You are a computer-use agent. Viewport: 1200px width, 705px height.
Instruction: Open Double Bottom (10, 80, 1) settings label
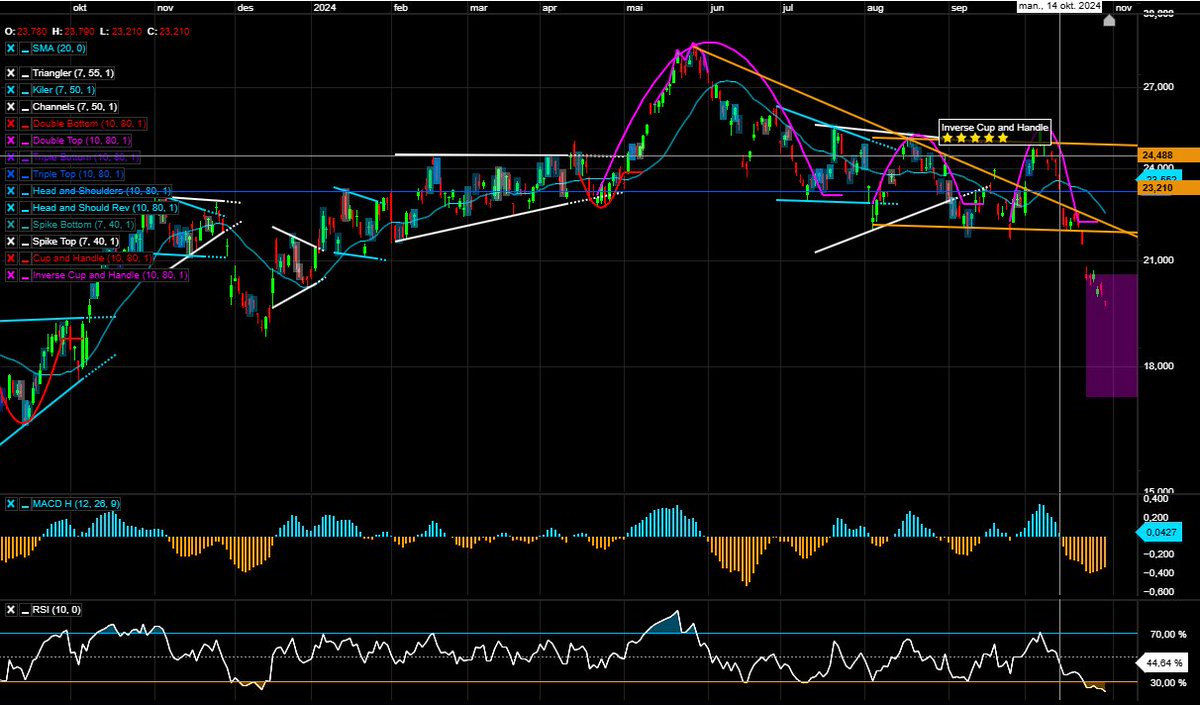point(90,123)
